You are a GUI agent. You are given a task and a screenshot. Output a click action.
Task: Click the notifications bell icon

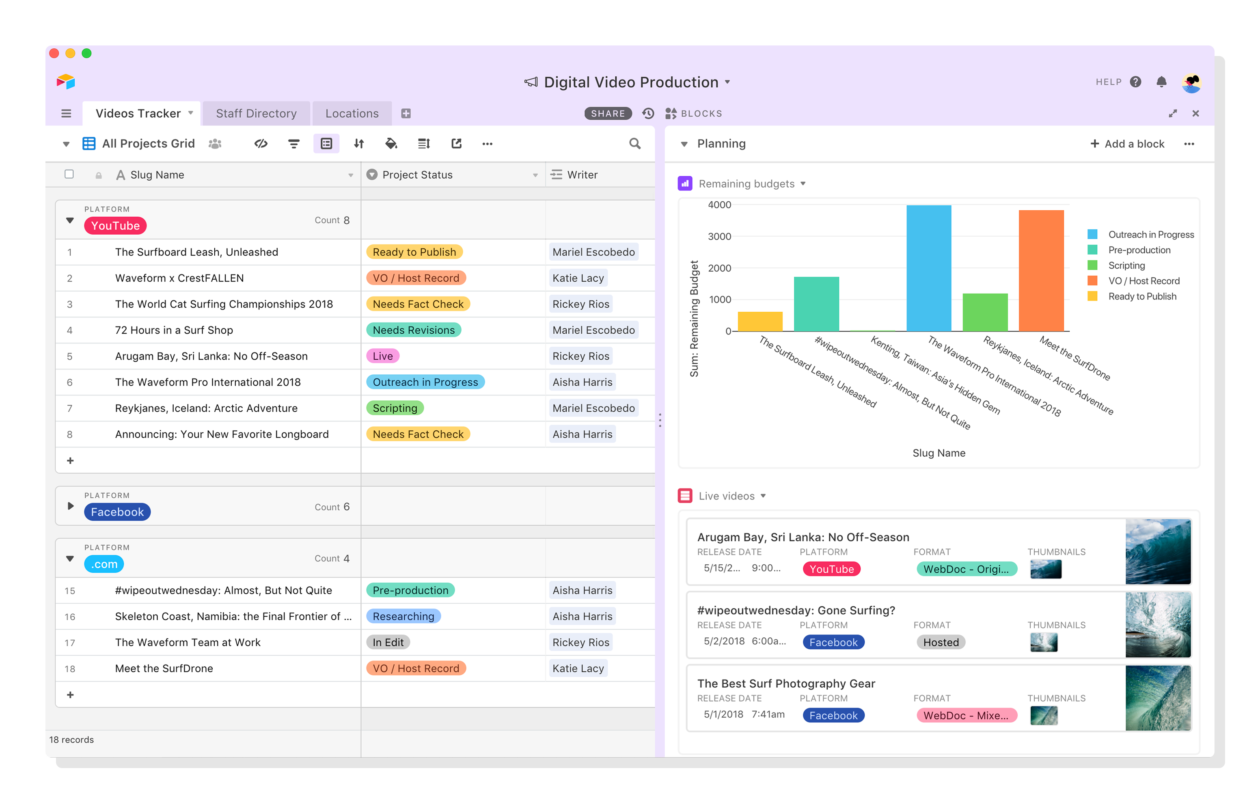click(x=1162, y=82)
